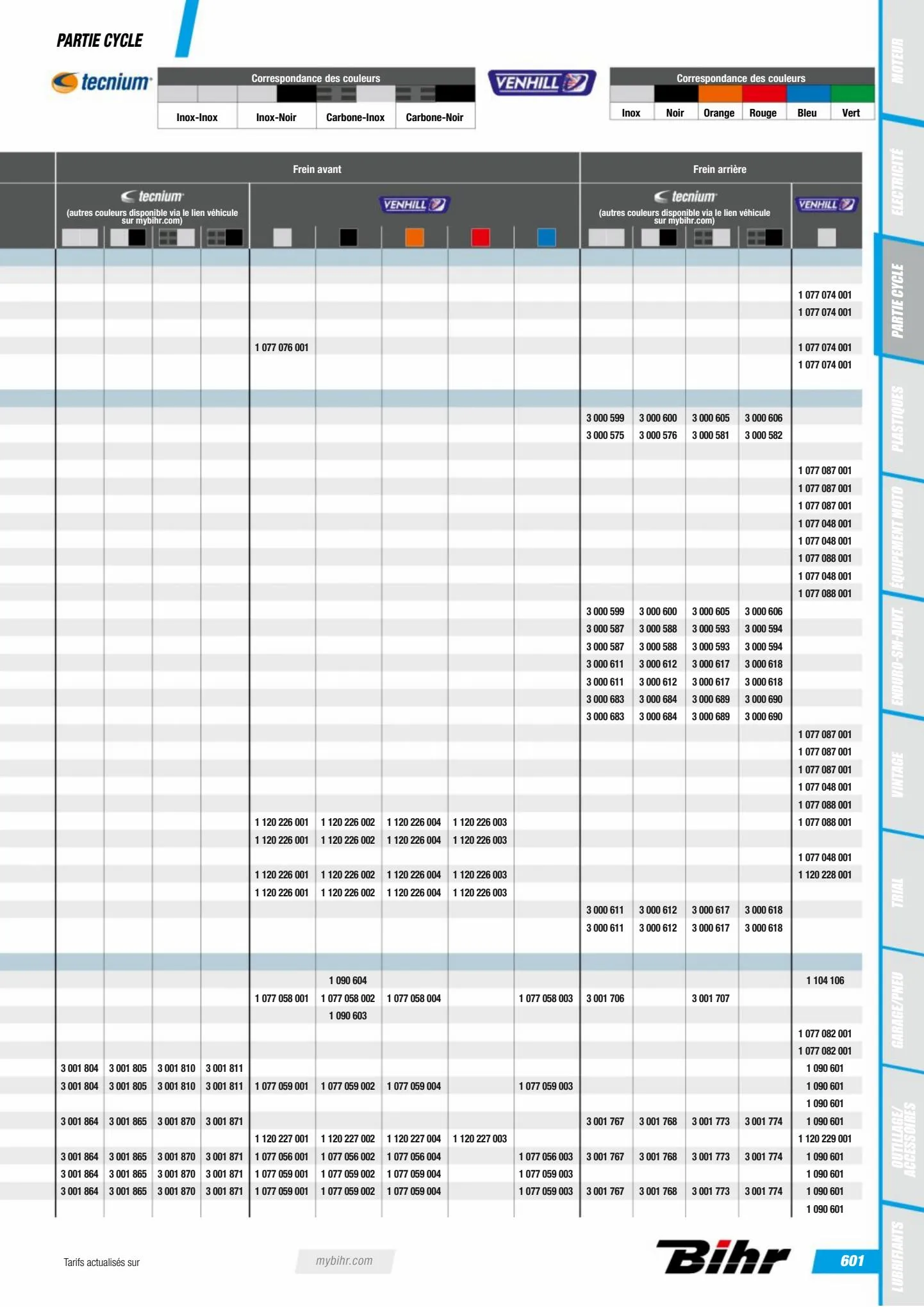Click part number 1 120 227 001
Viewport: 924px width, 1307px height.
point(282,1138)
